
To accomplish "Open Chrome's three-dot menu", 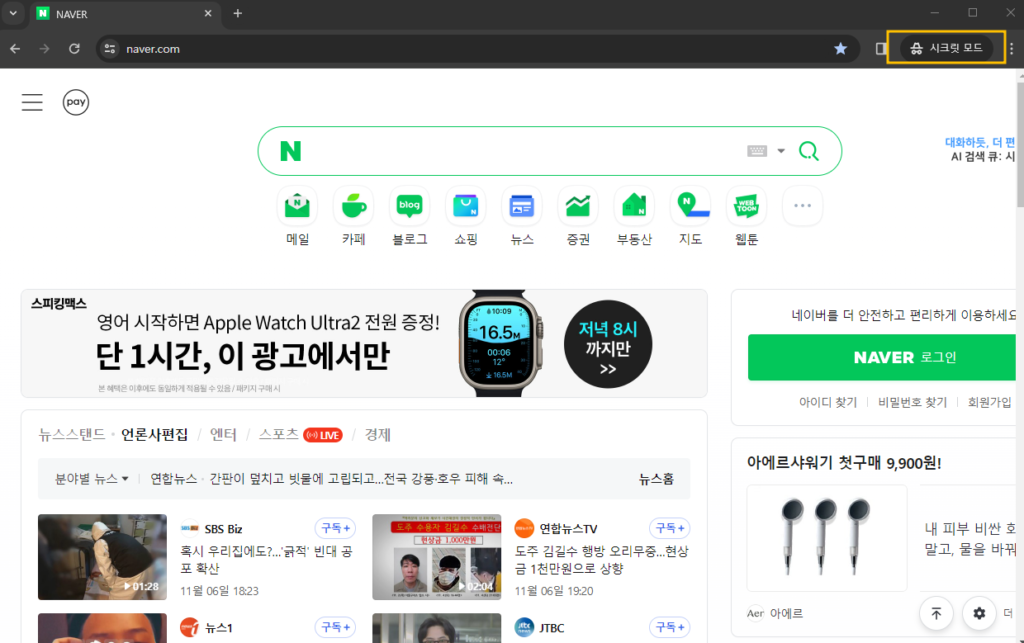I will [1012, 49].
